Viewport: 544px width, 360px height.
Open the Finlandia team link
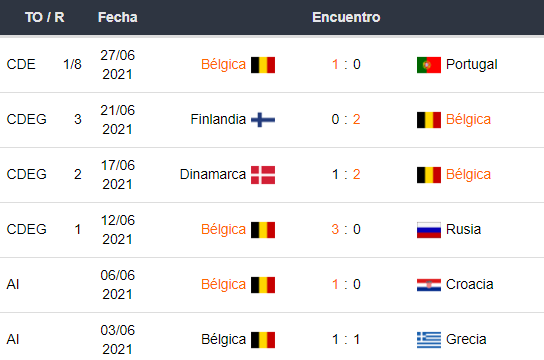click(218, 119)
